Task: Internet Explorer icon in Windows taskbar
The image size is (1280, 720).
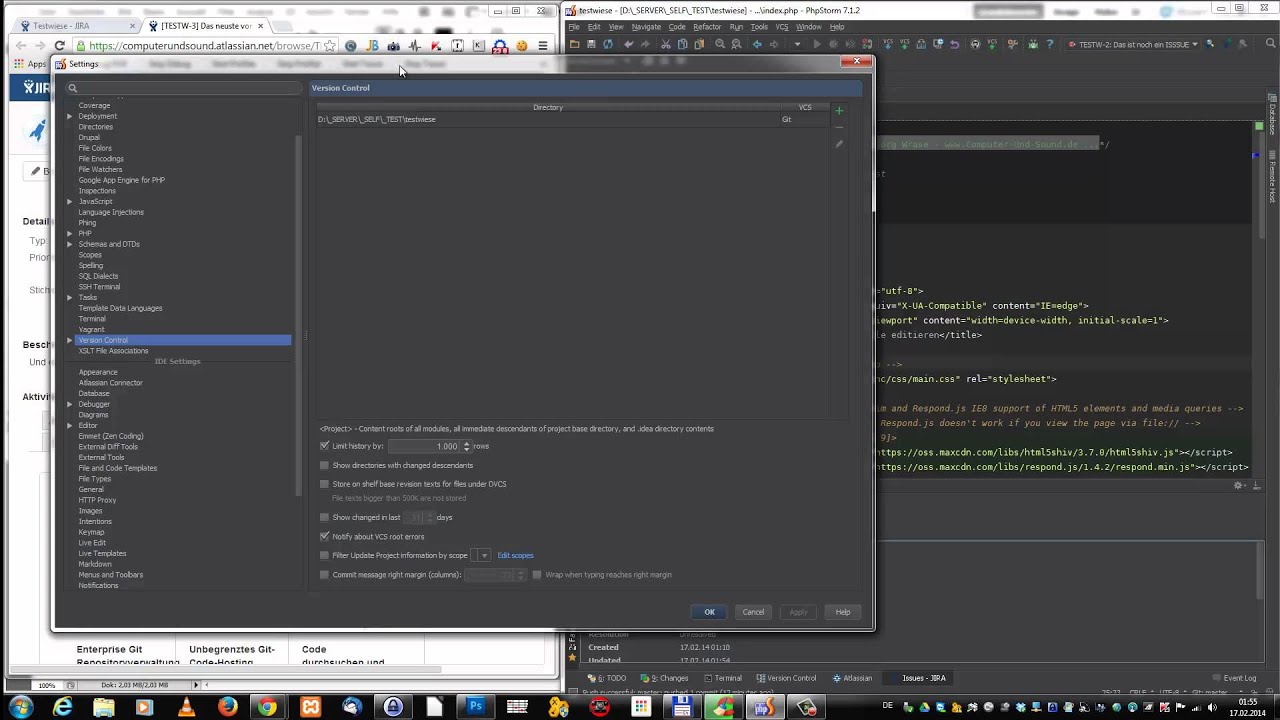Action: 62,707
